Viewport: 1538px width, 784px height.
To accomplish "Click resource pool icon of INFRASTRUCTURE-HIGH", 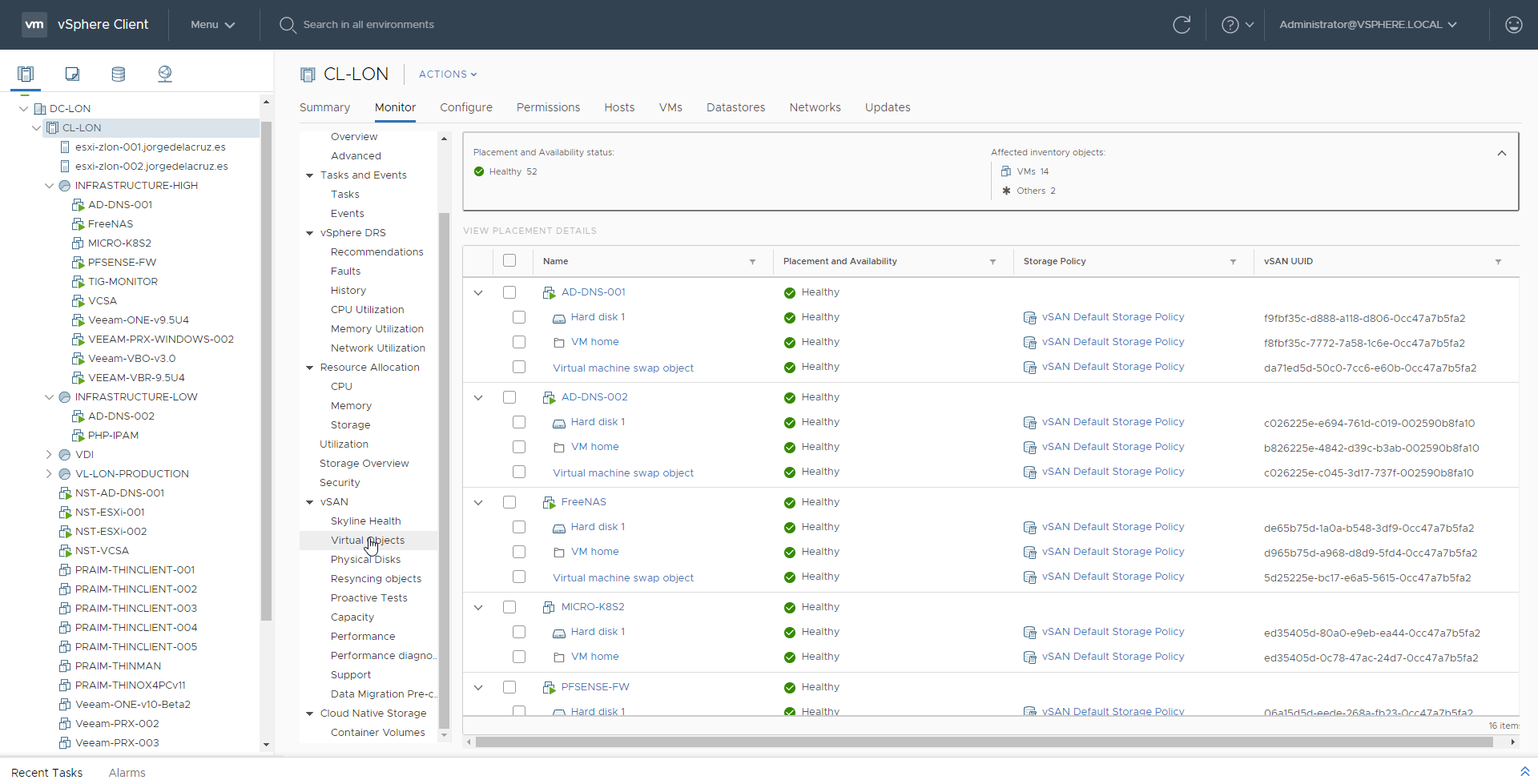I will pos(65,186).
